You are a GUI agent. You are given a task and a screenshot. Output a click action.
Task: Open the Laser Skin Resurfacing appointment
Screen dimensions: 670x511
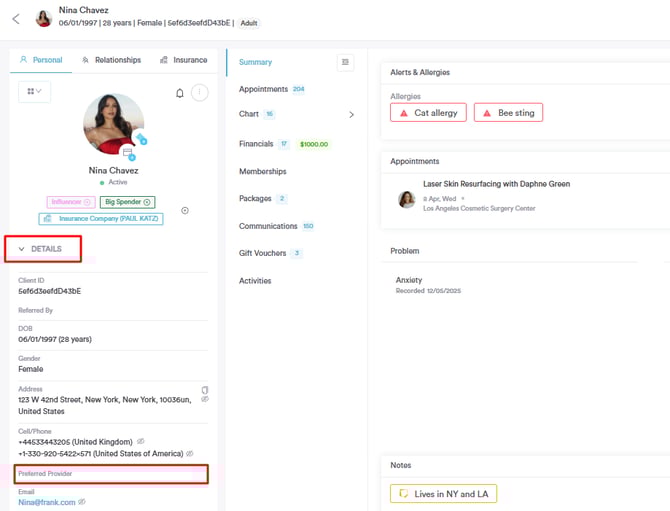coord(496,184)
